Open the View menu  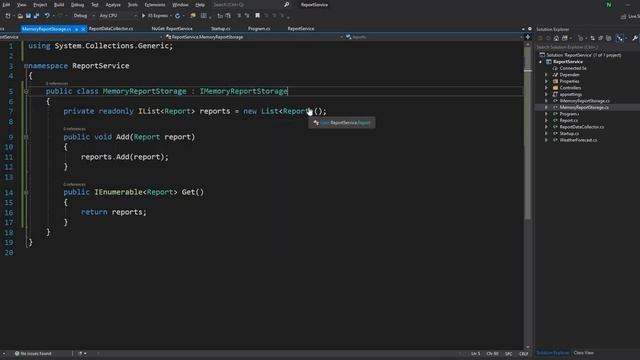(x=21, y=4)
